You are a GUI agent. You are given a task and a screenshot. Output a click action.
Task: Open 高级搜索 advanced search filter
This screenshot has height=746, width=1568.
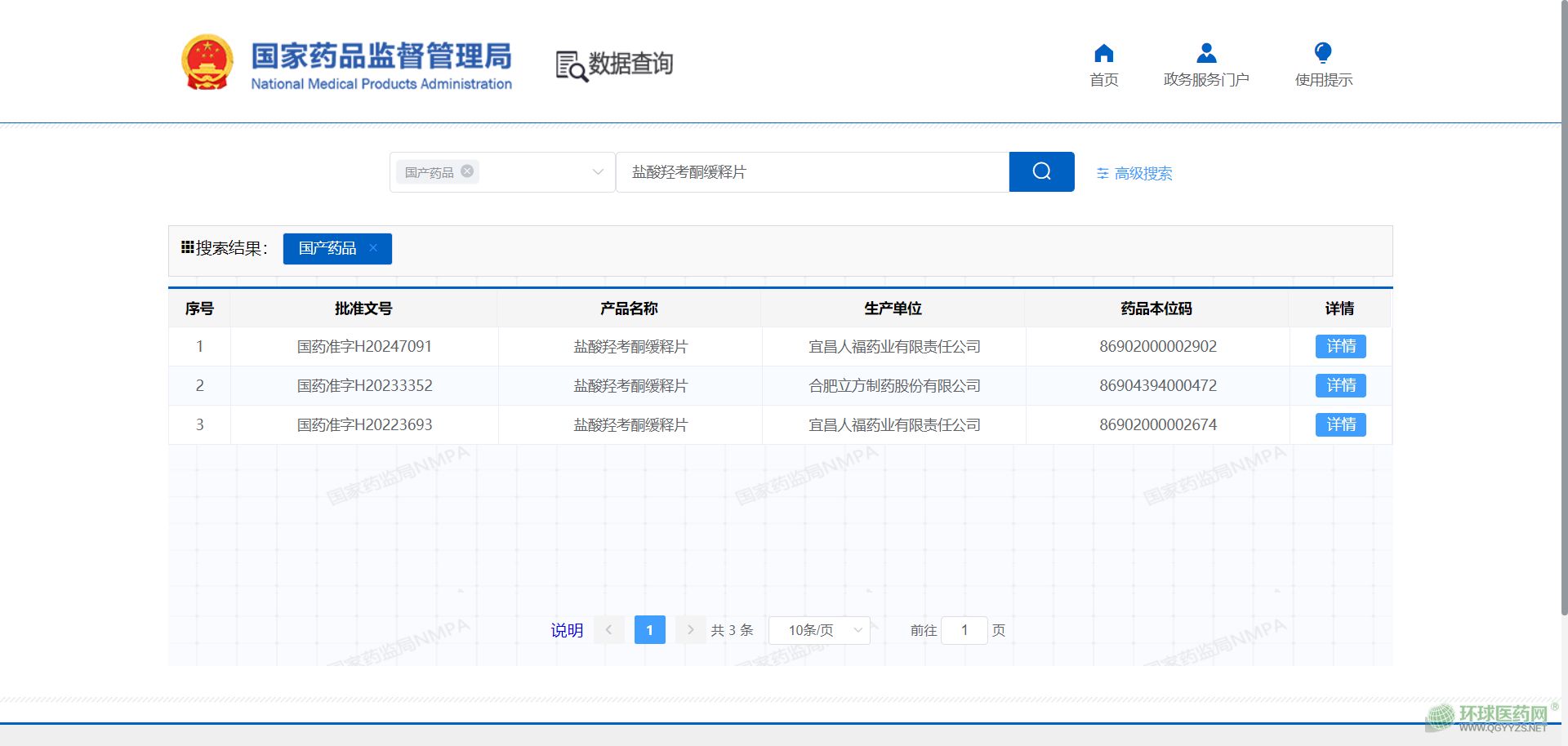1134,173
